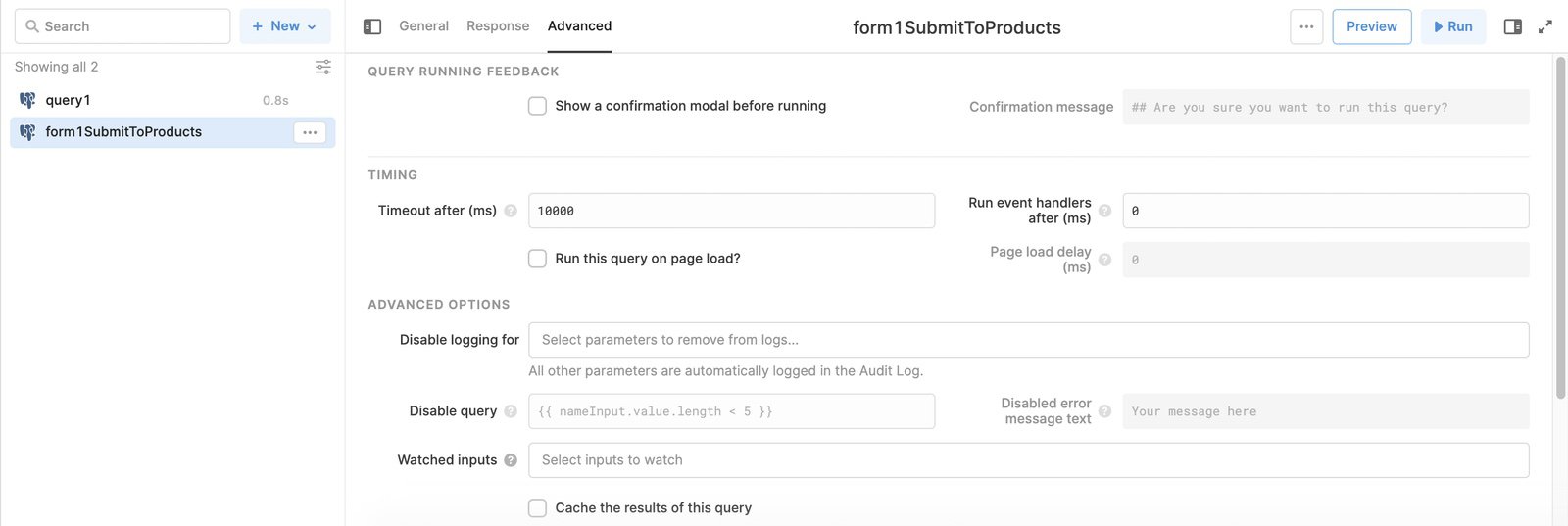Open the query list filter settings icon

tap(322, 67)
